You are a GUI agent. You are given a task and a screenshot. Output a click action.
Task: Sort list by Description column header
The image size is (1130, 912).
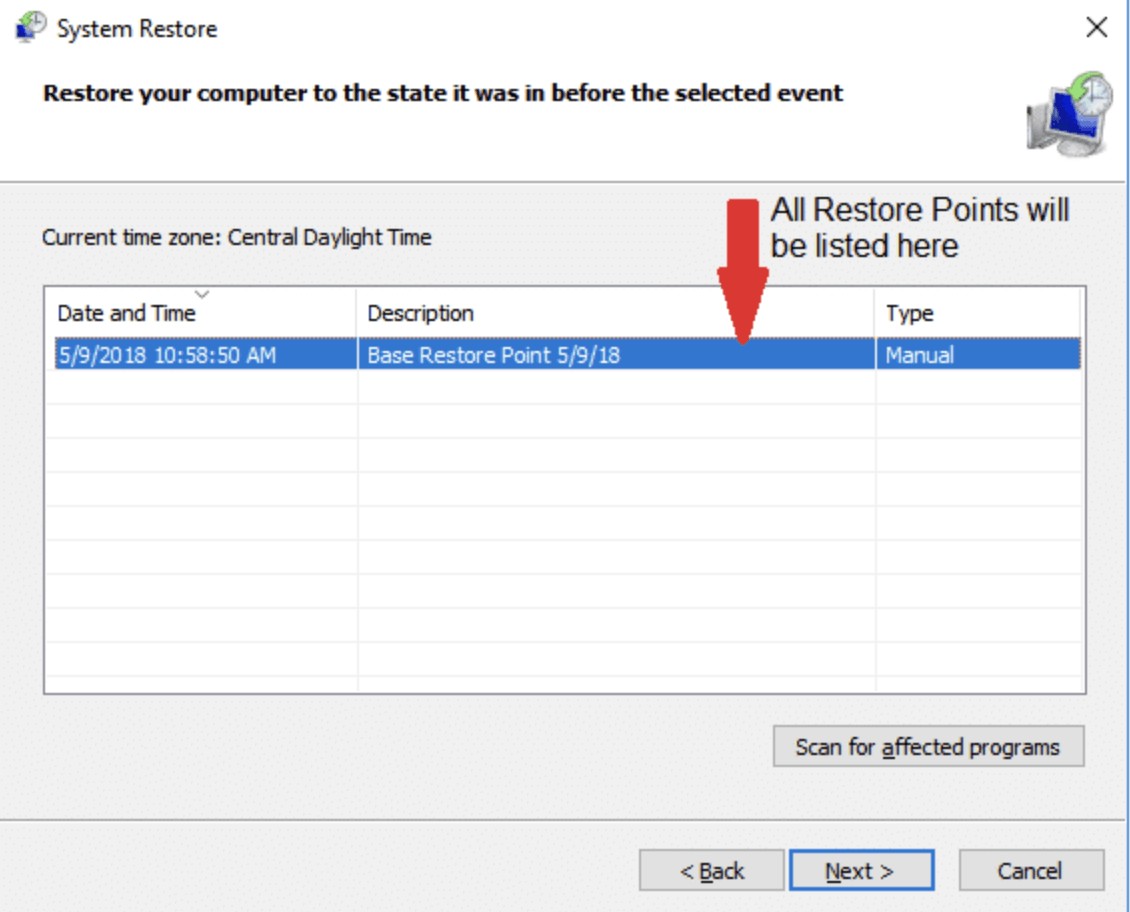(420, 313)
